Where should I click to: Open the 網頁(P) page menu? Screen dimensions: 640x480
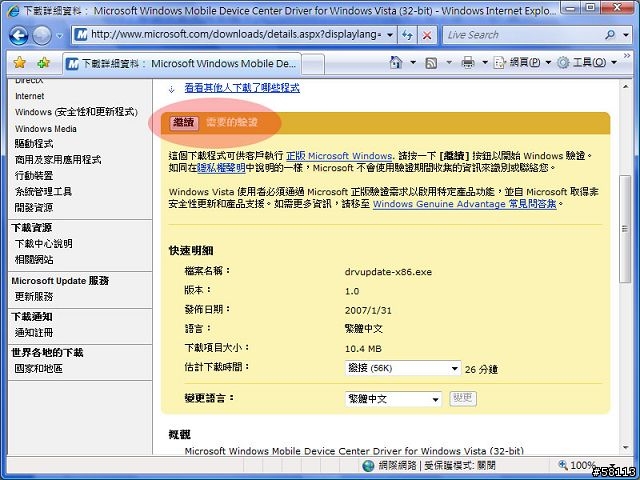tap(522, 62)
